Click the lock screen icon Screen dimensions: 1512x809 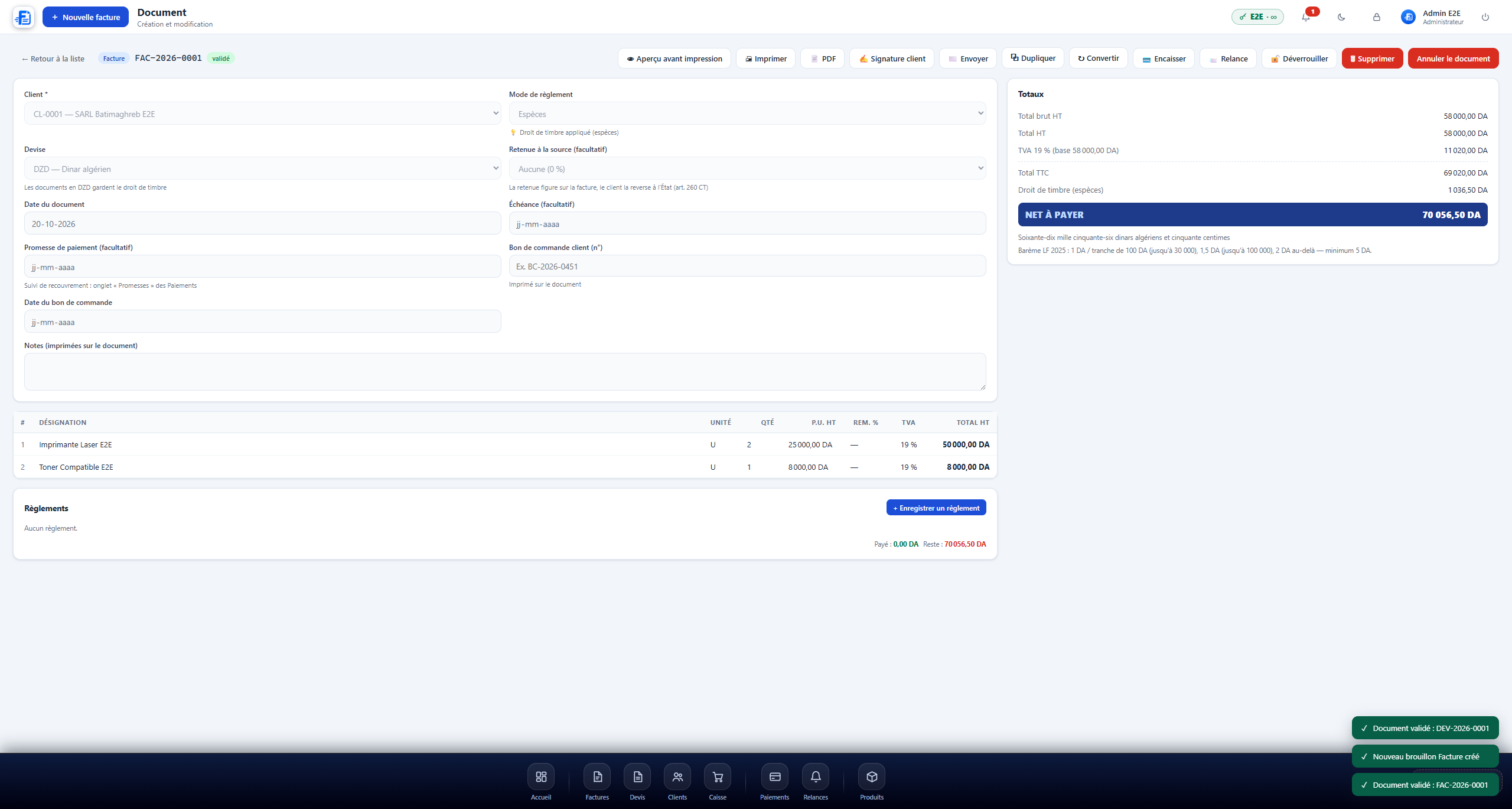[x=1377, y=17]
